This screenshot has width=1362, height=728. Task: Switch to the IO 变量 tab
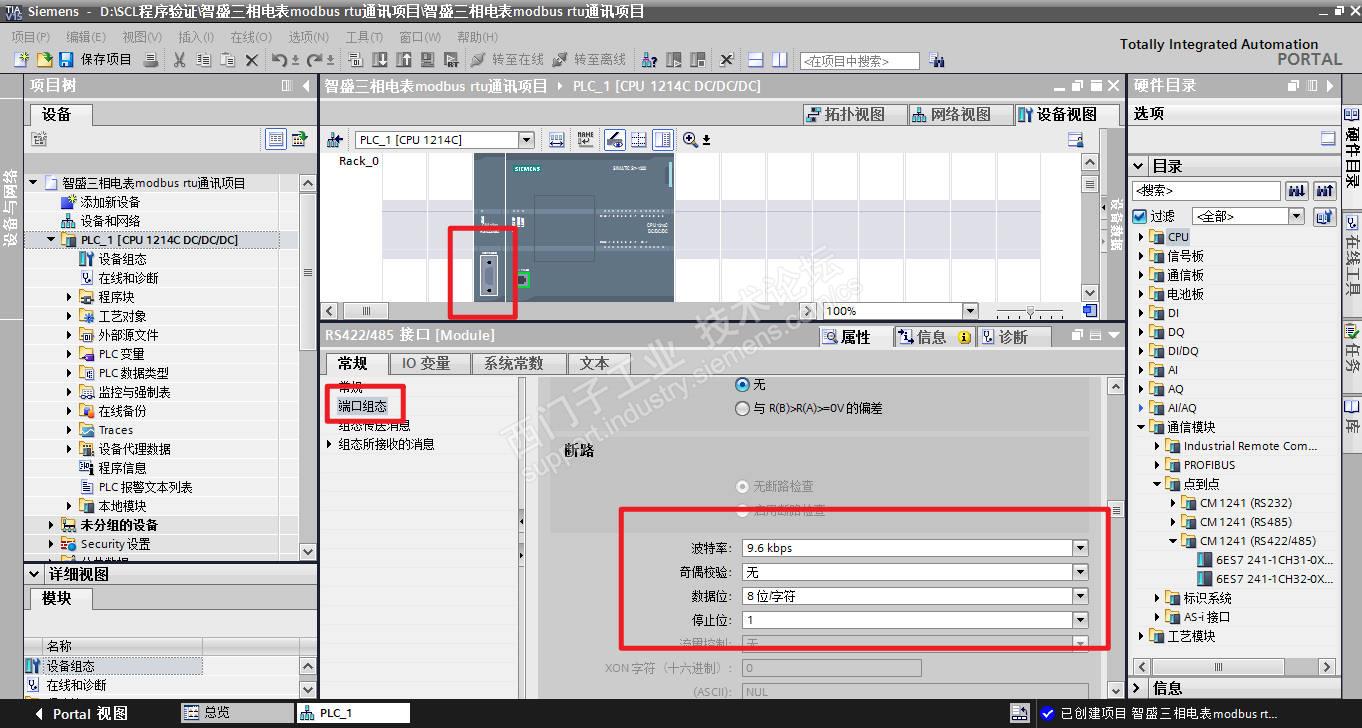426,363
